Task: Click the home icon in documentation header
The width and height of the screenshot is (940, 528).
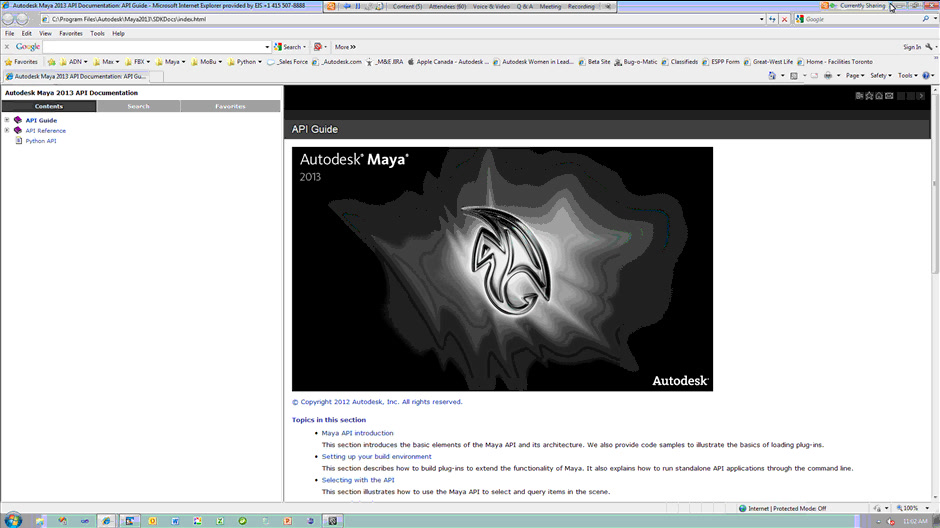Action: 879,96
